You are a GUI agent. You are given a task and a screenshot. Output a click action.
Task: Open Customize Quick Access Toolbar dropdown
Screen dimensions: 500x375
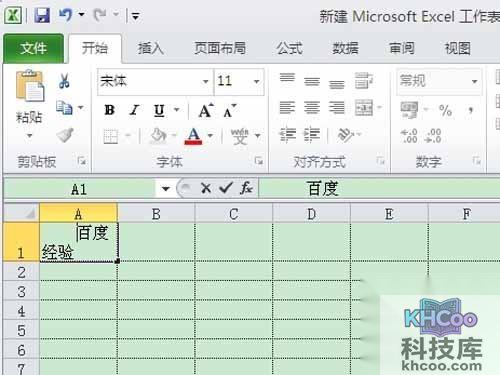click(x=135, y=16)
